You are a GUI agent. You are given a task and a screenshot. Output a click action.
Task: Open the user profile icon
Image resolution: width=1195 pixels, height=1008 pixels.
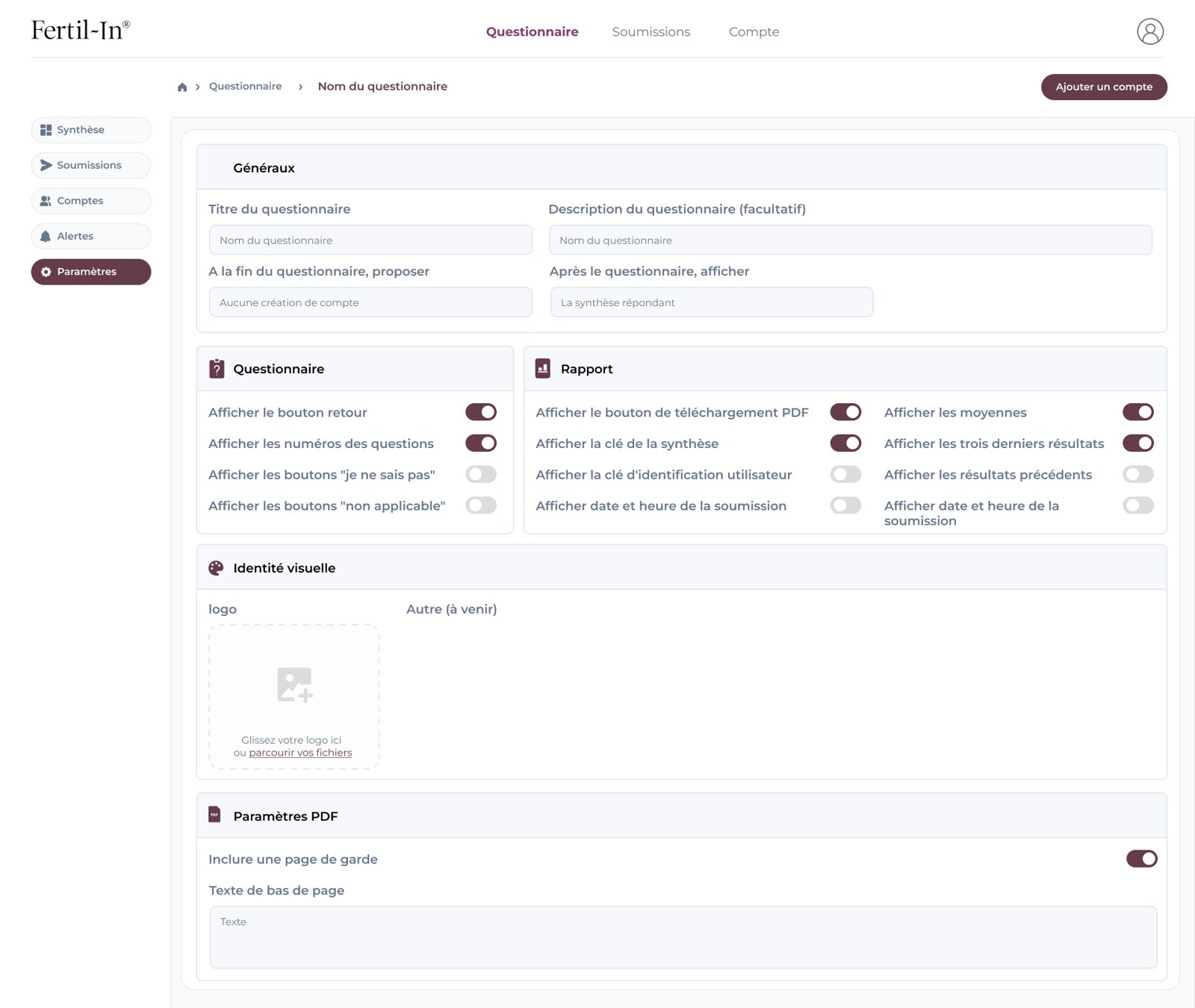[1150, 31]
